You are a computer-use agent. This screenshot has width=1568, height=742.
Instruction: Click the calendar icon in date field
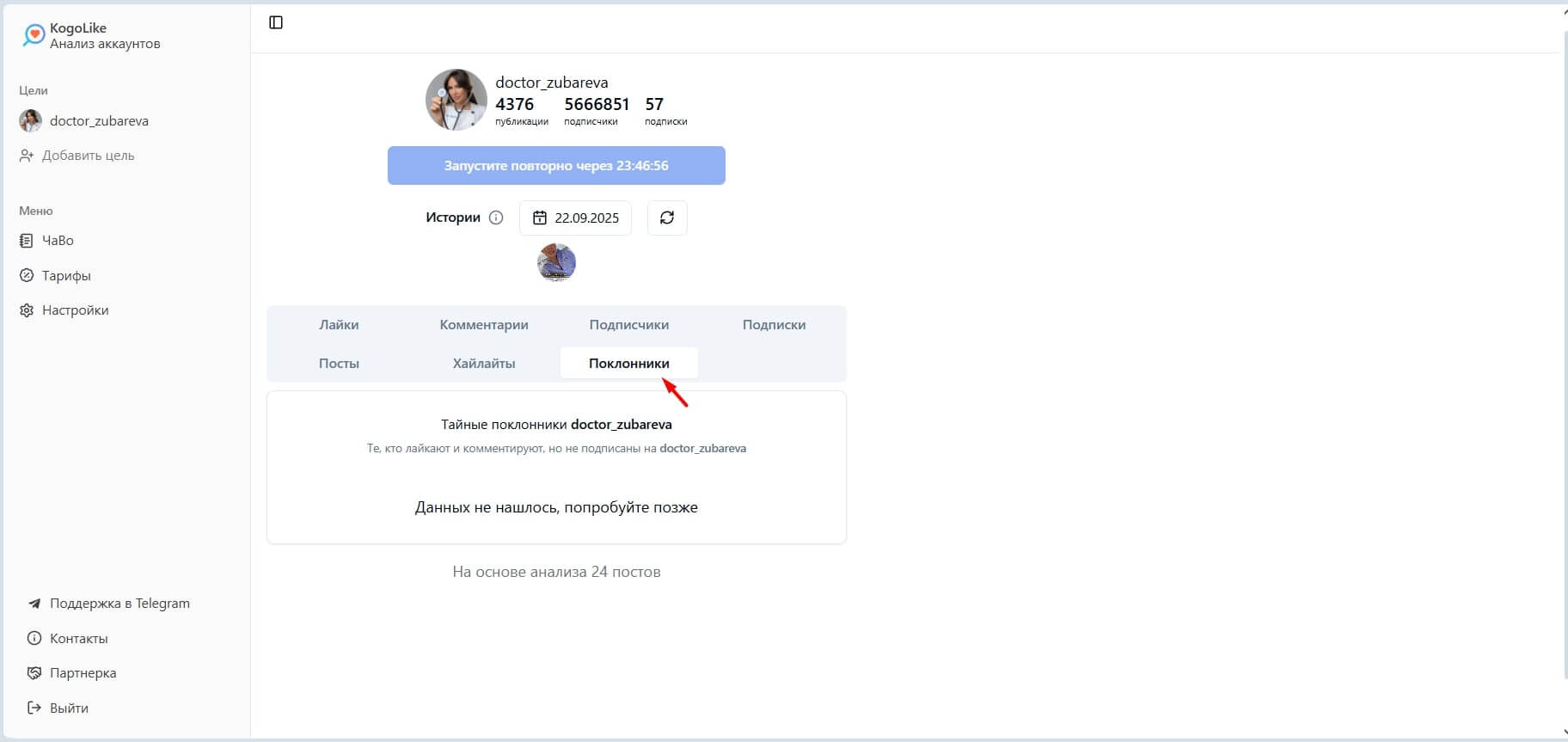pos(540,218)
